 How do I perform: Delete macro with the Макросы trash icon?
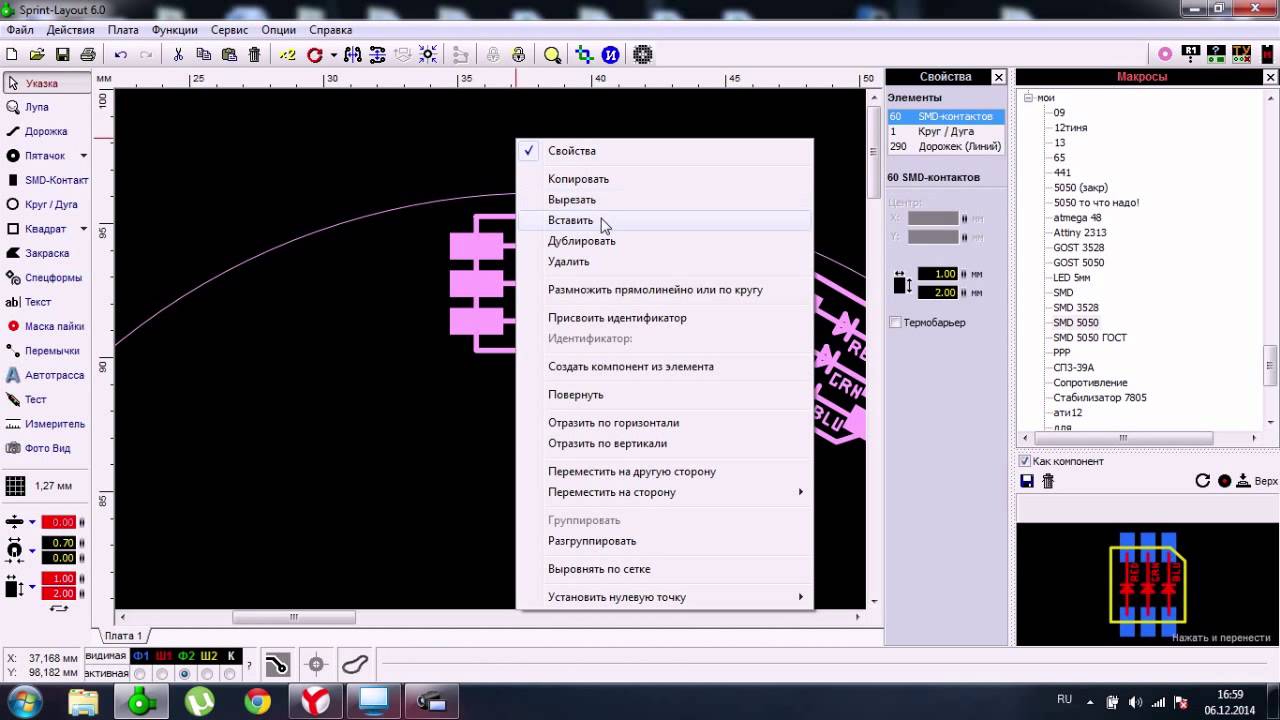(x=1048, y=481)
